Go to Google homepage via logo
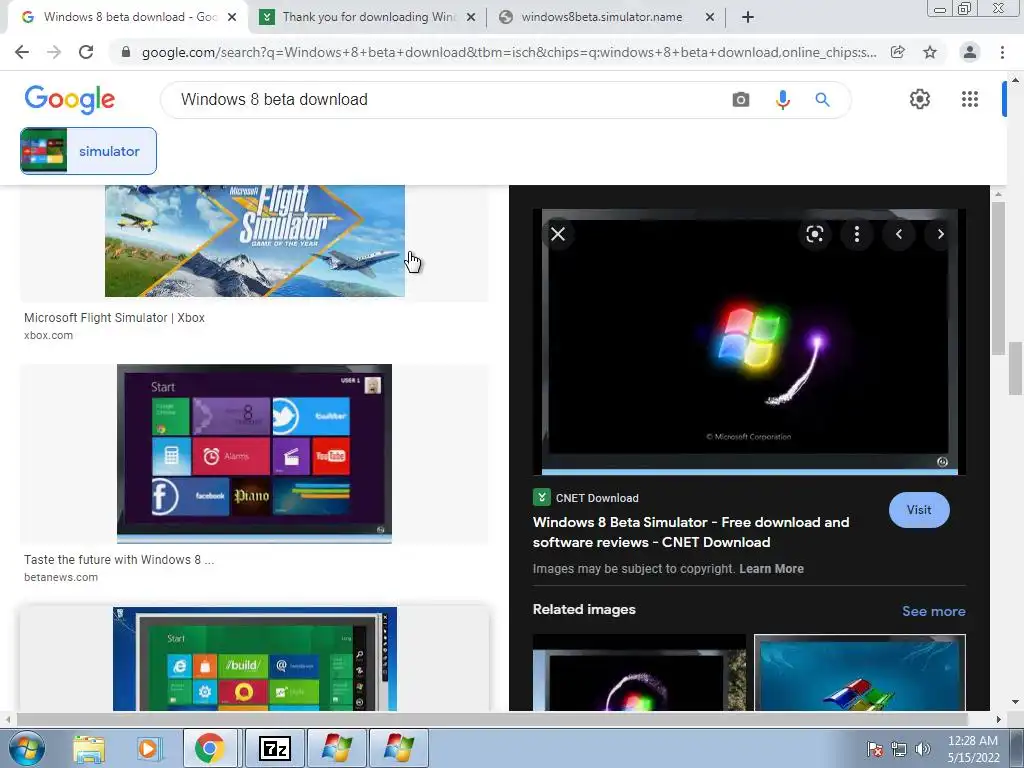Image resolution: width=1024 pixels, height=768 pixels. (x=69, y=99)
